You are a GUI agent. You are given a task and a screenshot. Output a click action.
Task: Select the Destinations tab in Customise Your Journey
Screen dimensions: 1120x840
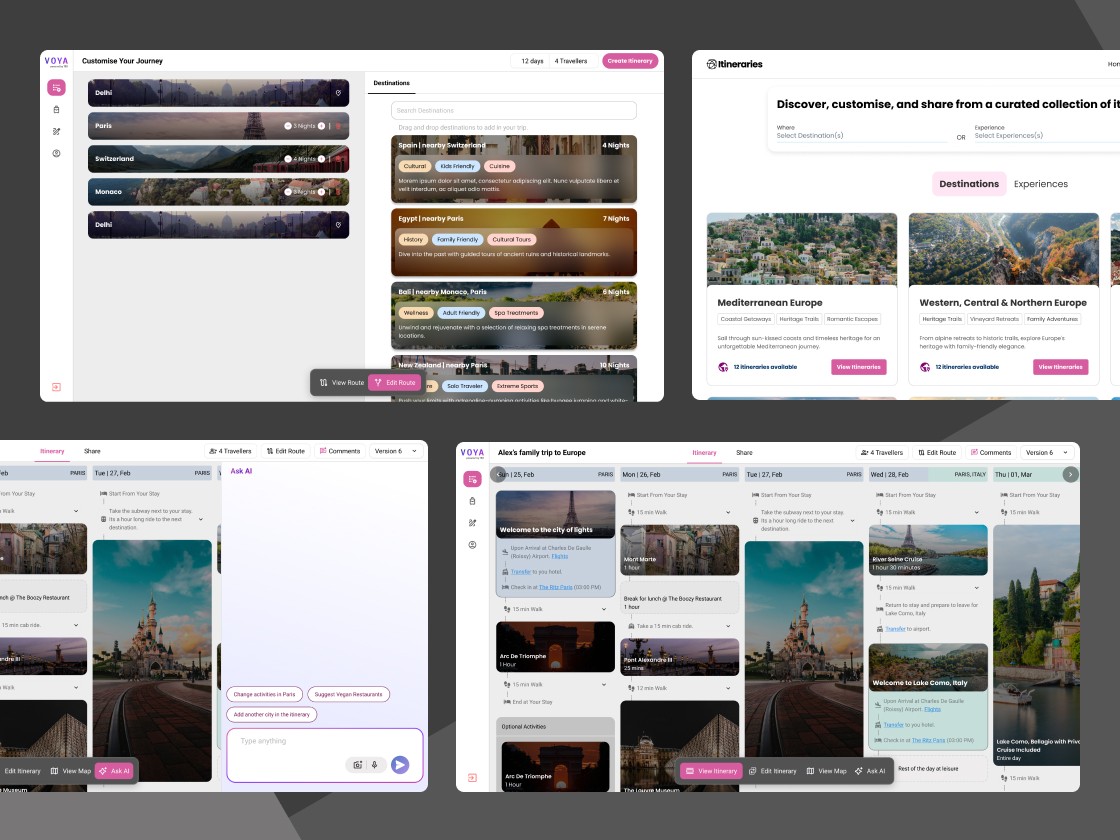coord(391,83)
